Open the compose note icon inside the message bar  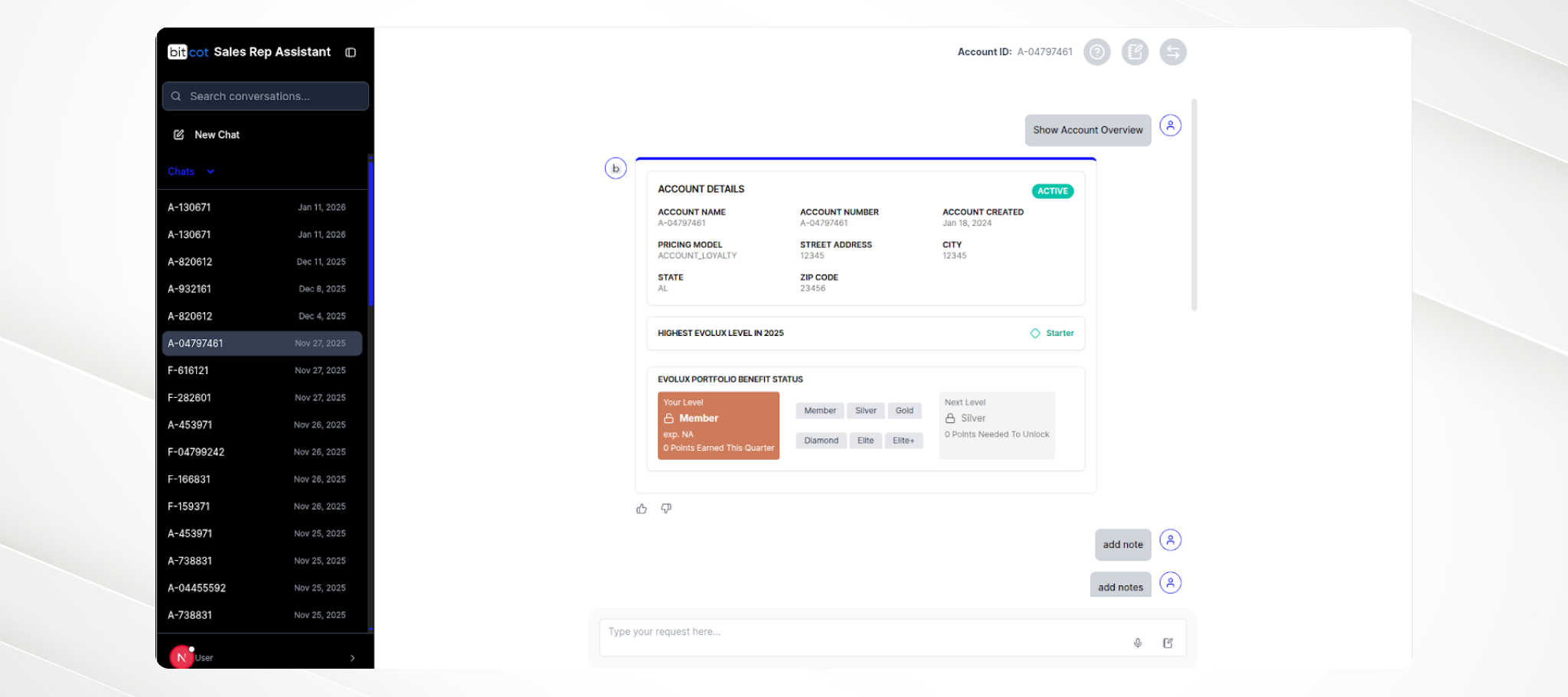click(x=1167, y=643)
